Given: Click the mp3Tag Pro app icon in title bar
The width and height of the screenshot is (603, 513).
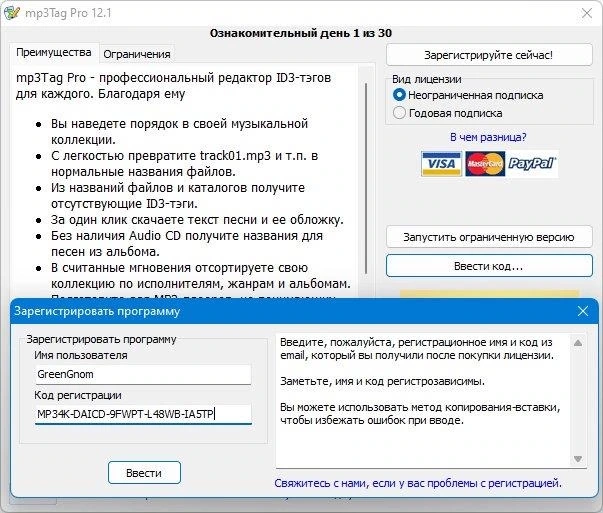Looking at the screenshot, I should point(11,13).
